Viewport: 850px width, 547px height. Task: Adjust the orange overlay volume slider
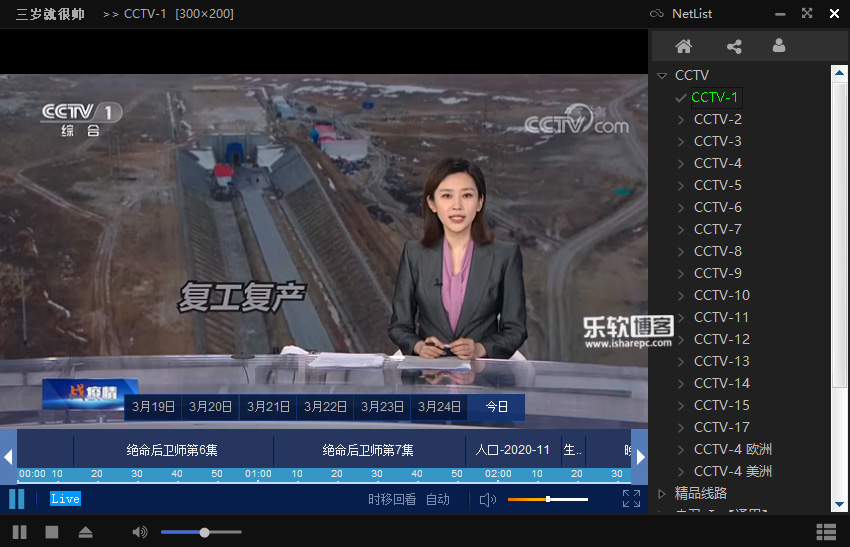(548, 499)
